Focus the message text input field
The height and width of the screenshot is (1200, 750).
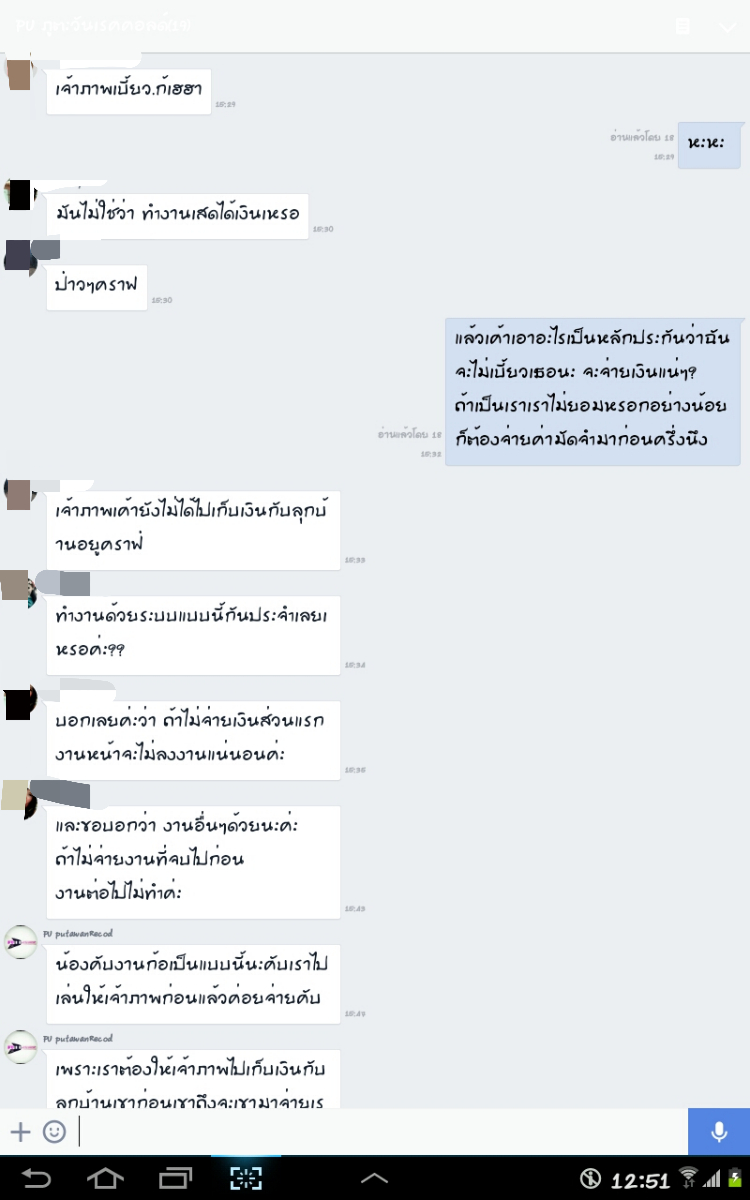point(382,1132)
